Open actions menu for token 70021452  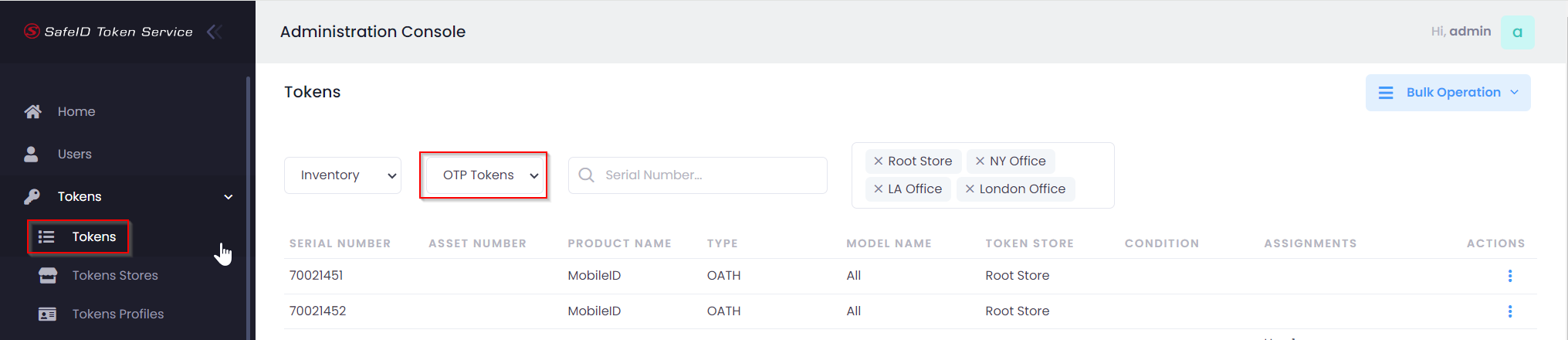(x=1509, y=311)
